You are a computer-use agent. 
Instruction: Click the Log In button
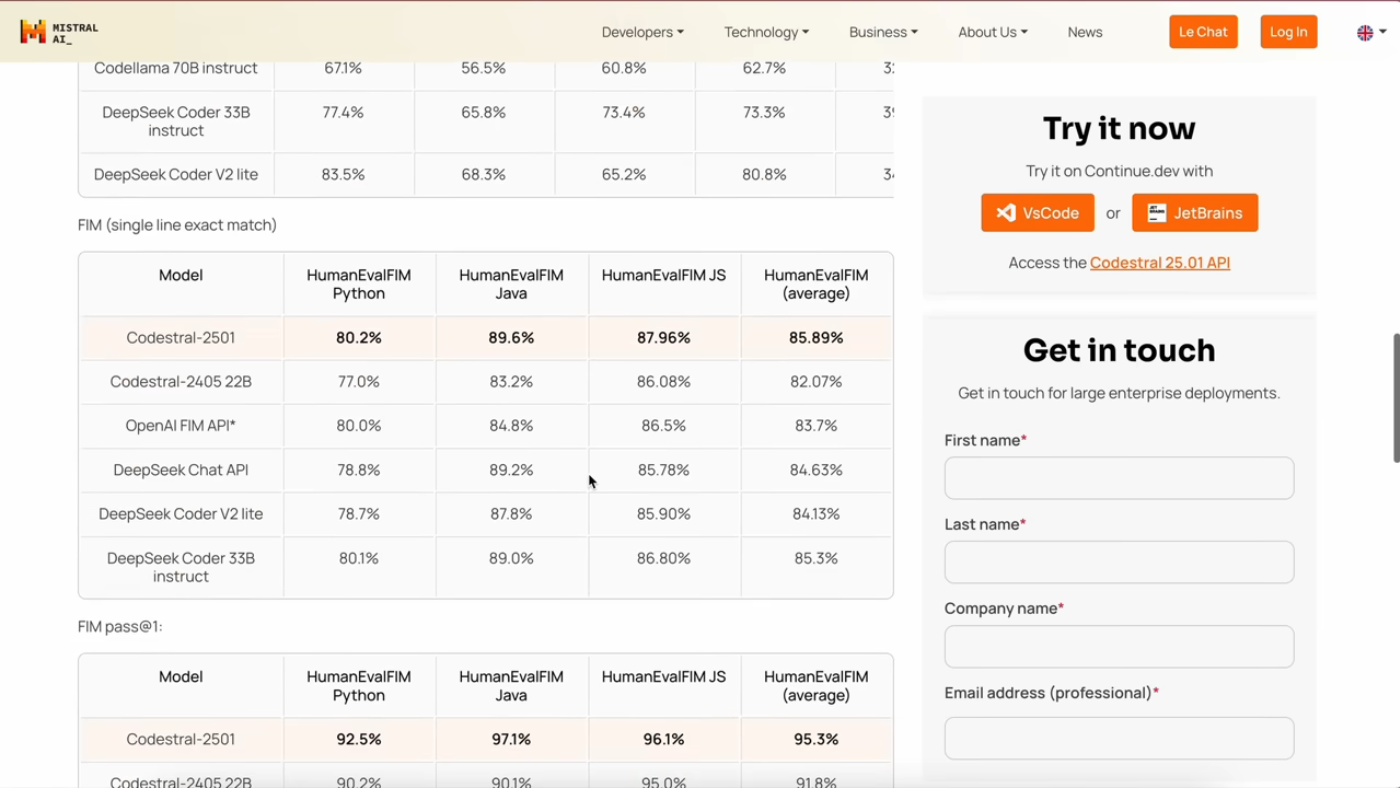(1288, 32)
